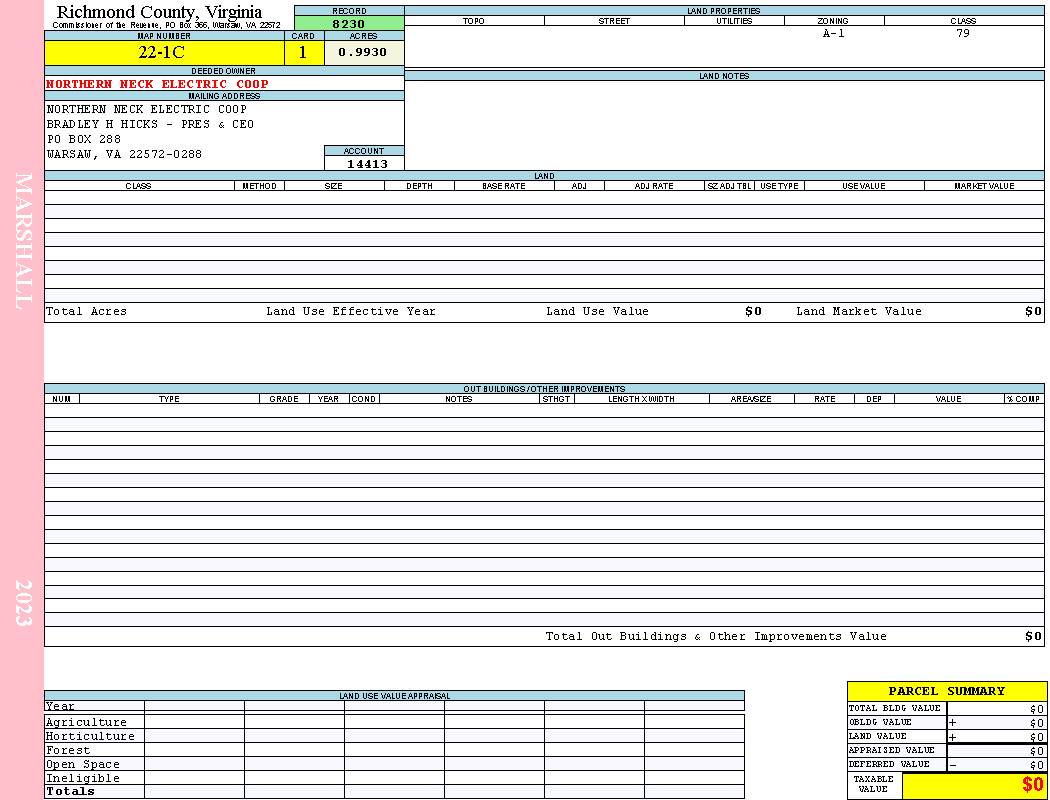This screenshot has width=1050, height=800.
Task: Click the LENGTH X WIDTH column header
Action: coord(641,399)
